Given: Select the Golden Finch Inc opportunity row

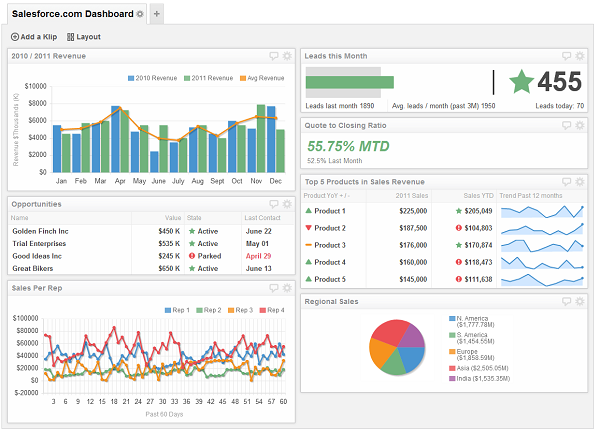Looking at the screenshot, I should click(152, 231).
